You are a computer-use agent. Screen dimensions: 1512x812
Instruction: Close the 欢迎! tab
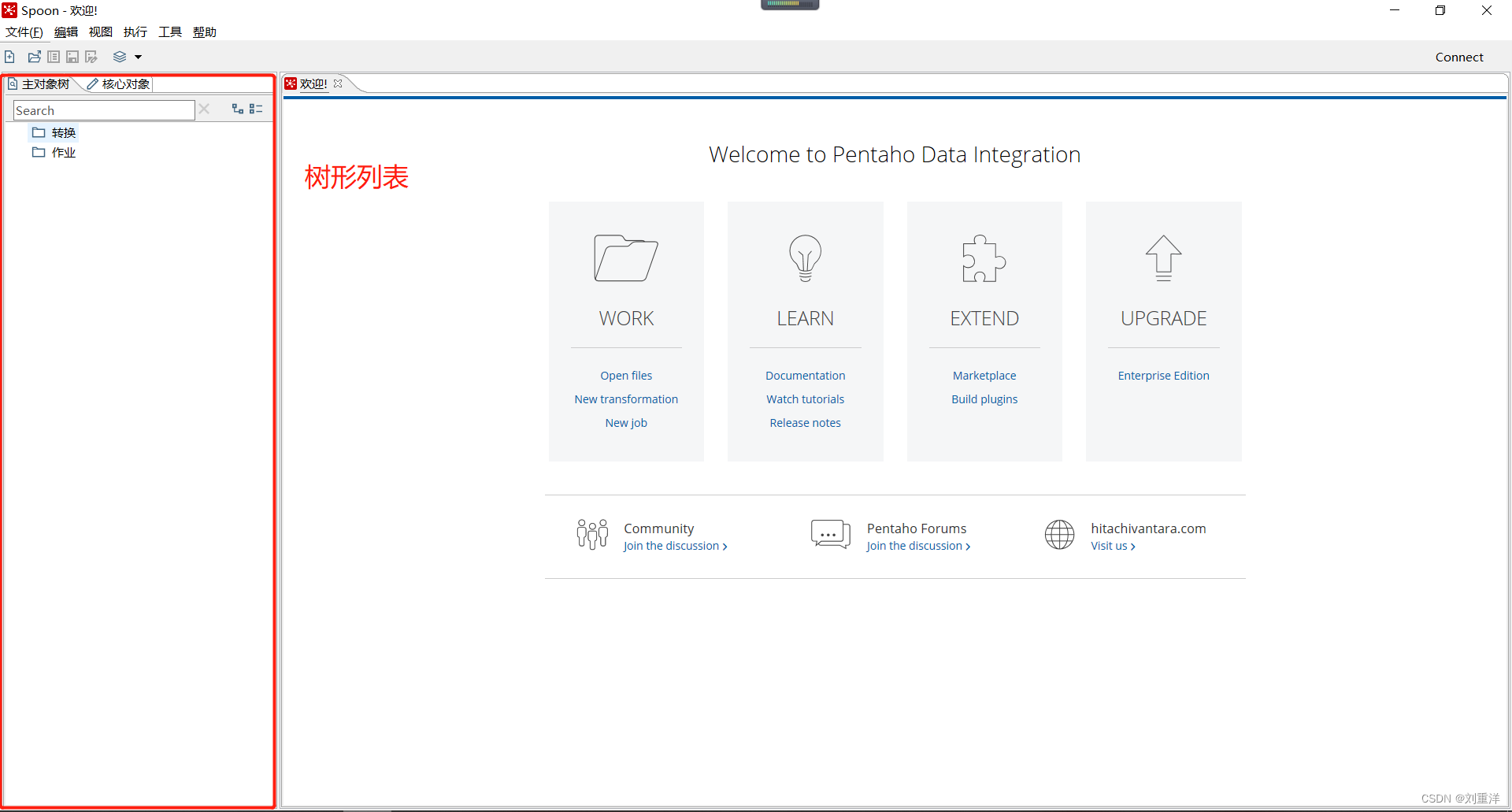[338, 83]
